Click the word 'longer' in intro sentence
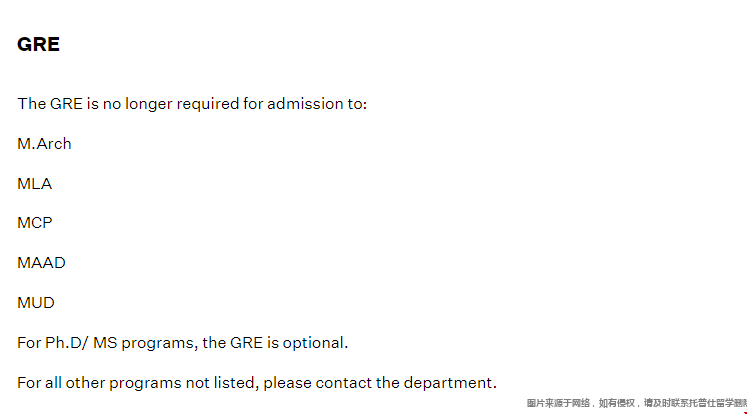 (149, 104)
